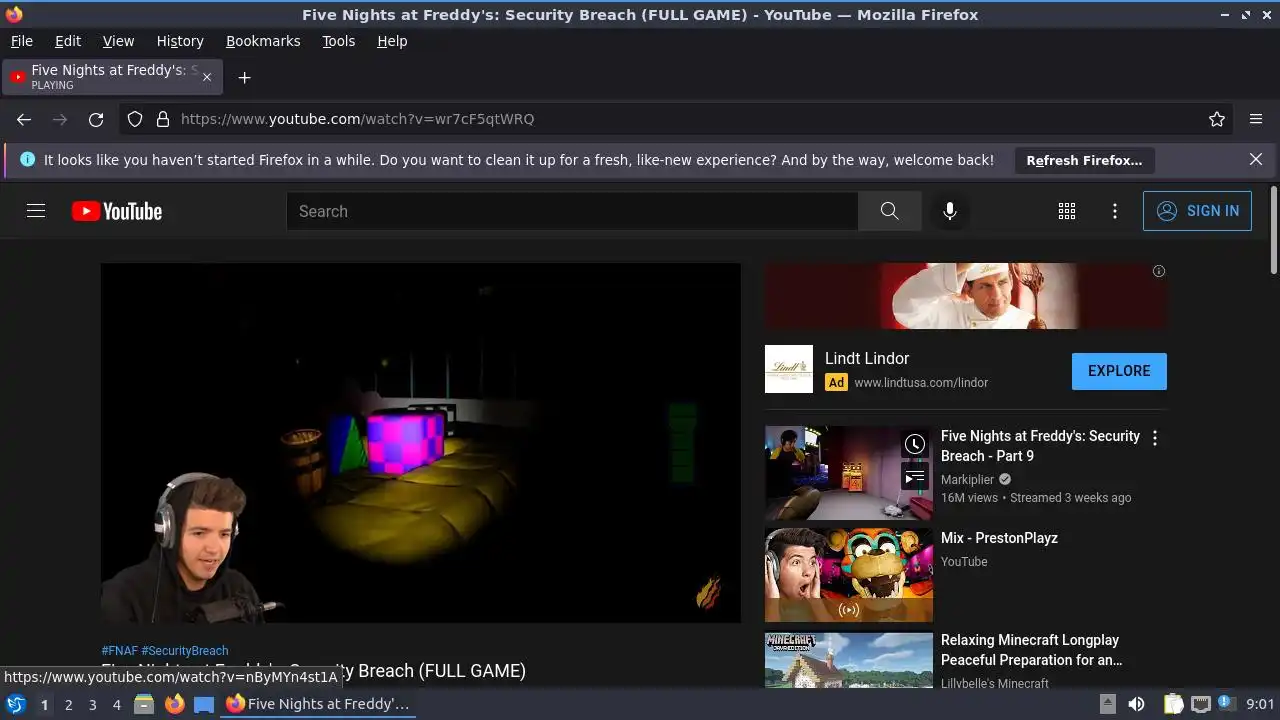Open the #SecurityBreach hashtag link
Screen dimensions: 1280x720
(x=185, y=650)
